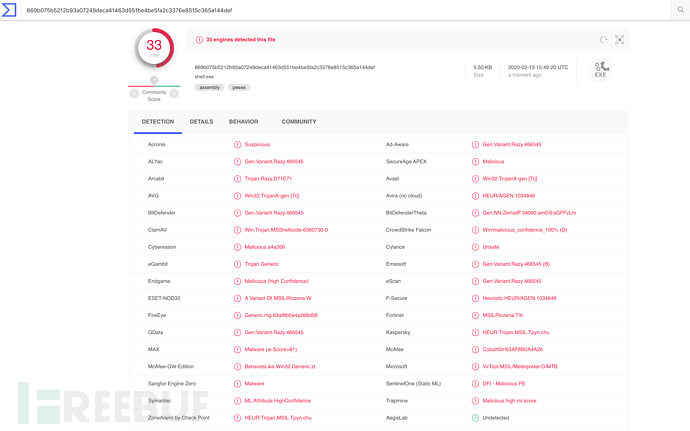Screen dimensions: 690x431
Task: Click the Cylance Unsafe alert icon
Action: pos(475,247)
